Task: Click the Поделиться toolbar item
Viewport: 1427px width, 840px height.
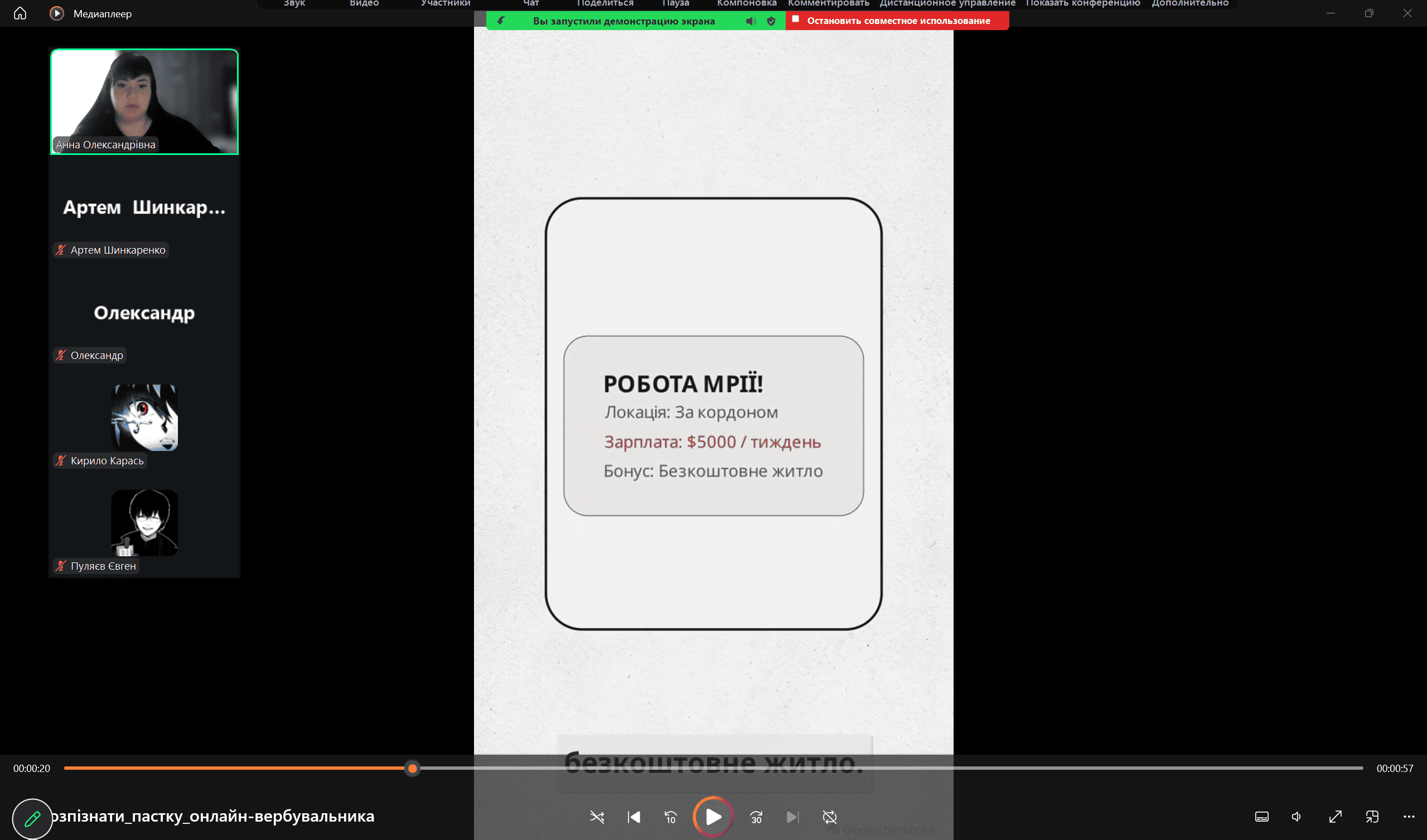Action: pyautogui.click(x=605, y=3)
